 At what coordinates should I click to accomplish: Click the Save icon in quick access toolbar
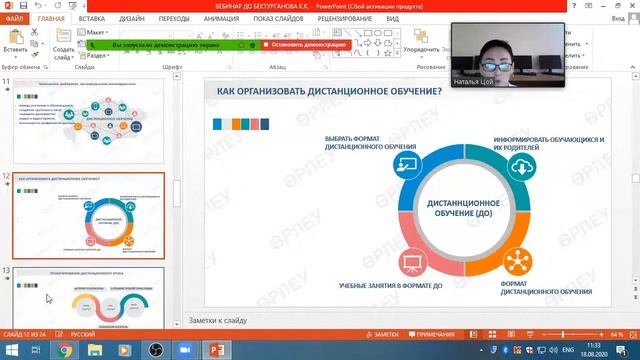coord(23,6)
